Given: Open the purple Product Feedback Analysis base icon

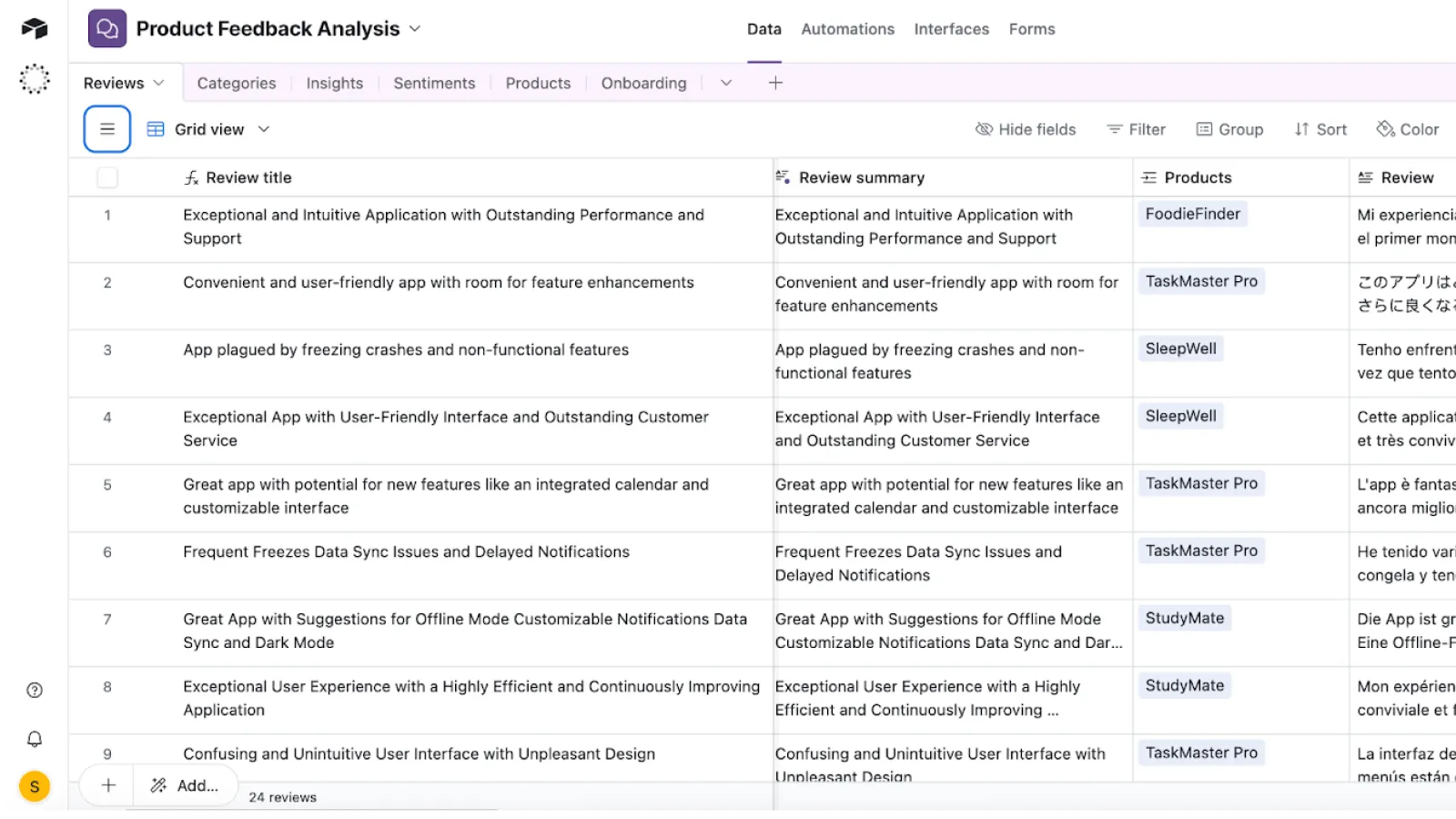Looking at the screenshot, I should 107,29.
